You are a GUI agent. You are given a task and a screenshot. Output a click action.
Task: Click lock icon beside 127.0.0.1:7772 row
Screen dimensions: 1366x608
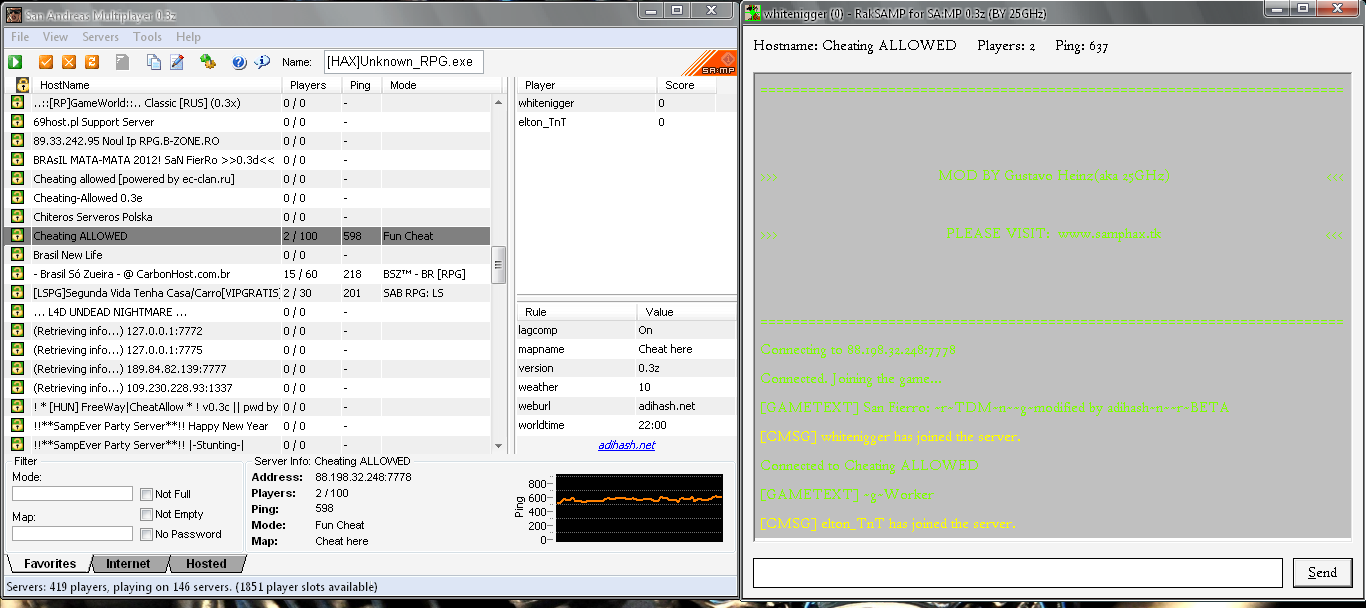click(17, 331)
